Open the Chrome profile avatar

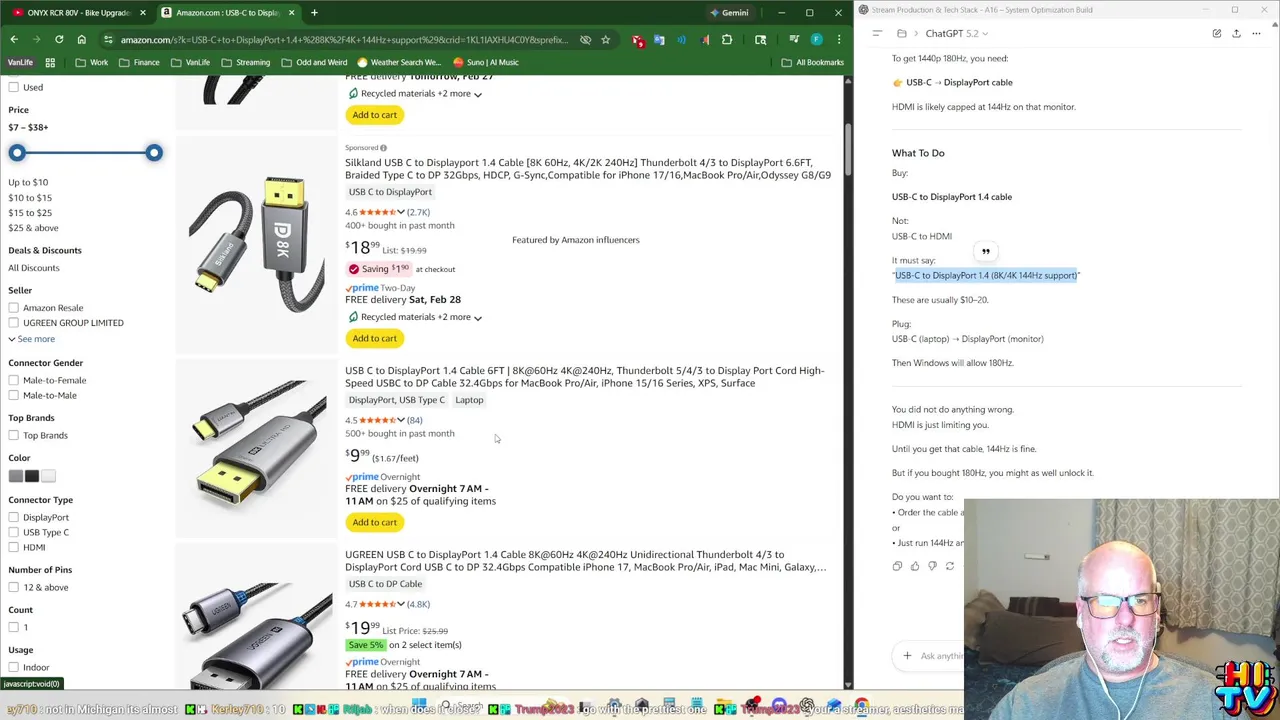coord(817,40)
